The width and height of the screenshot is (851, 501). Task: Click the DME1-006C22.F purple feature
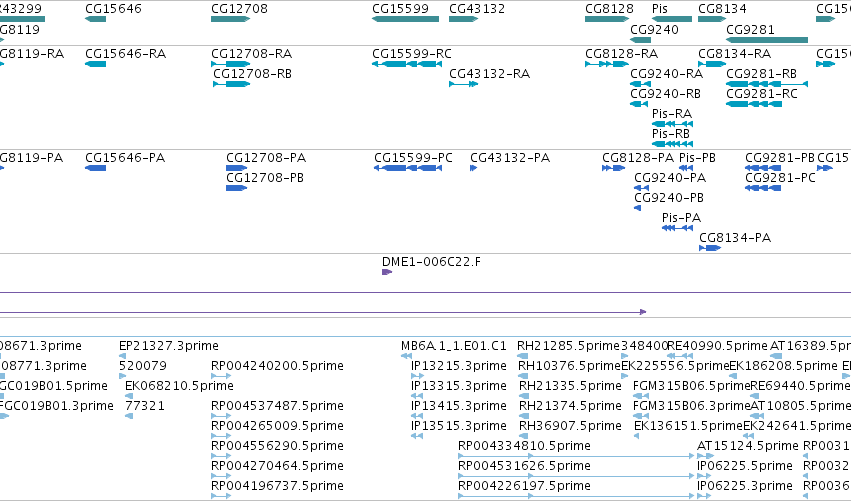[x=387, y=272]
